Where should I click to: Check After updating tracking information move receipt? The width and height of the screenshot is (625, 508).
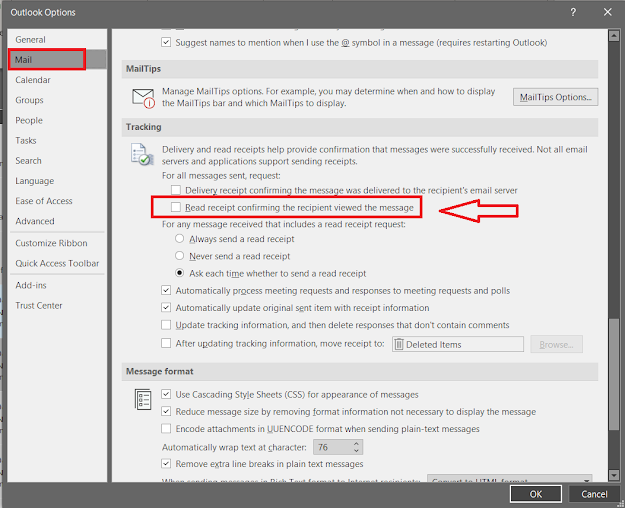pyautogui.click(x=166, y=343)
